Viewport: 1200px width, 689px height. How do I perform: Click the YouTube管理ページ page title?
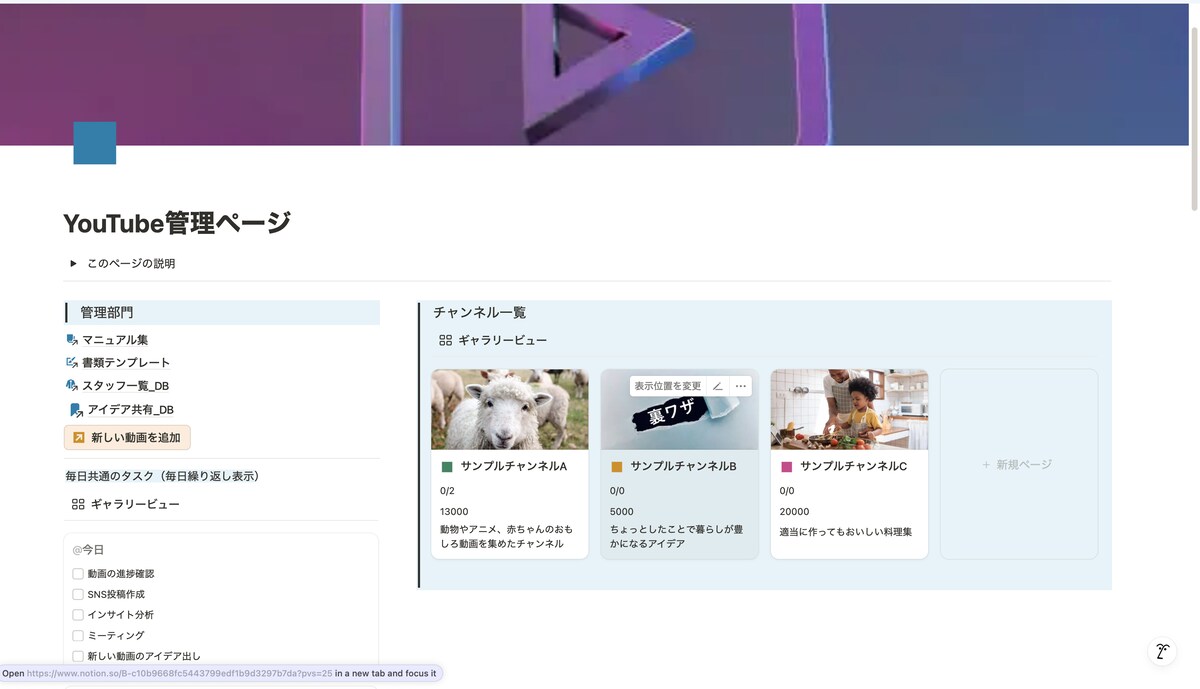177,223
